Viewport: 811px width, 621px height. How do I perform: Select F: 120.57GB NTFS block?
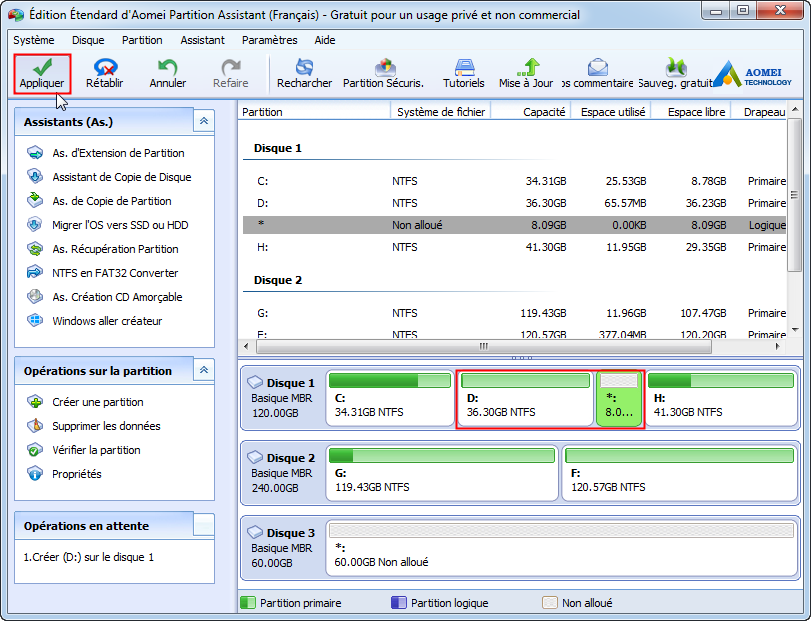coord(679,473)
